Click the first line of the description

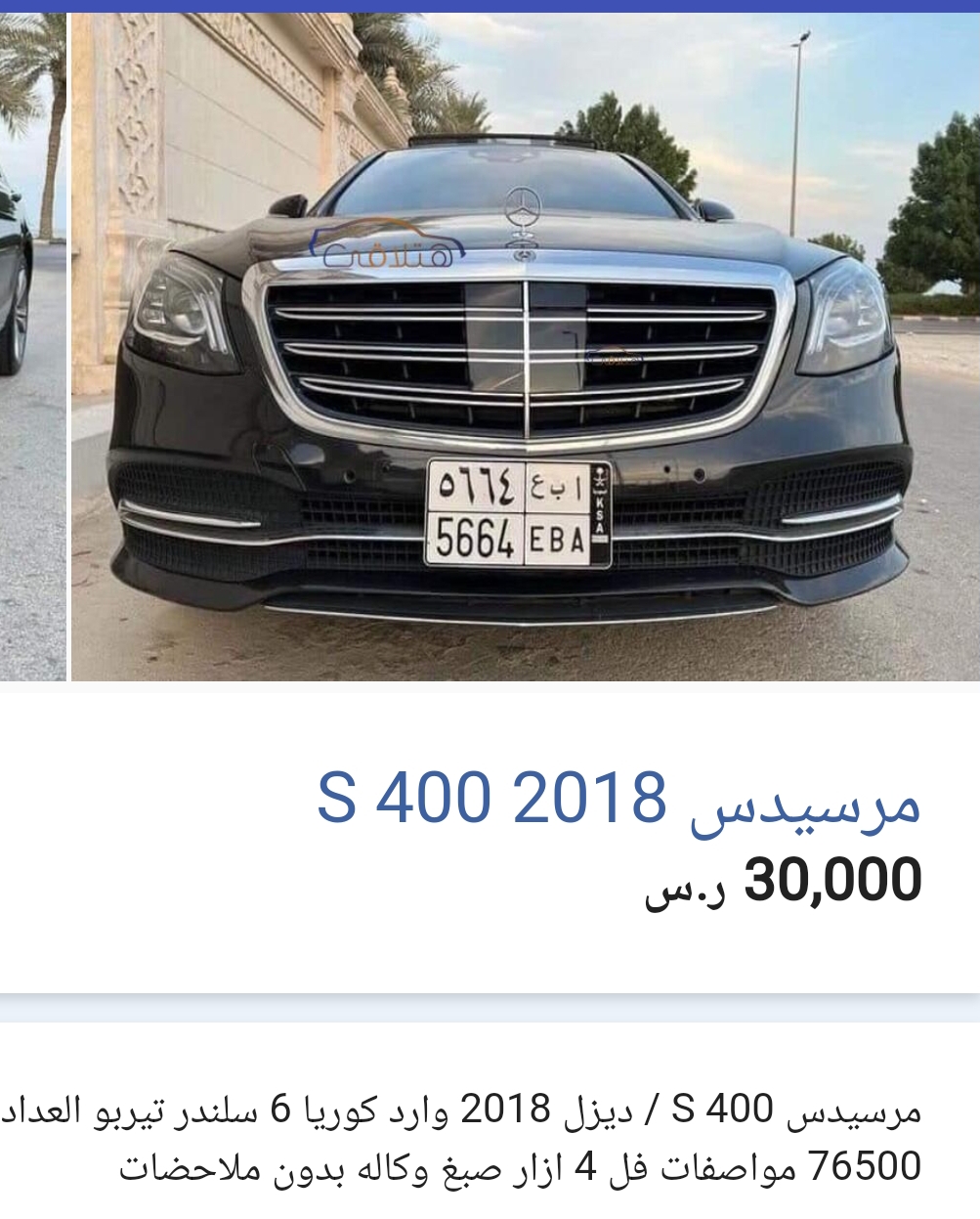tap(461, 1110)
